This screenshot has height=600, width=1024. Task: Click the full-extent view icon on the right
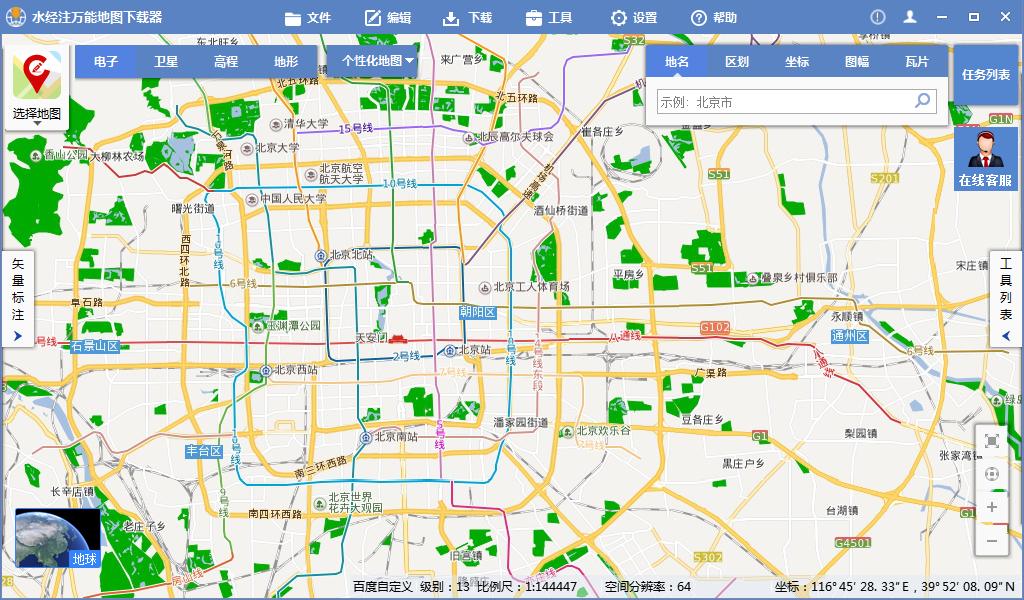click(992, 441)
